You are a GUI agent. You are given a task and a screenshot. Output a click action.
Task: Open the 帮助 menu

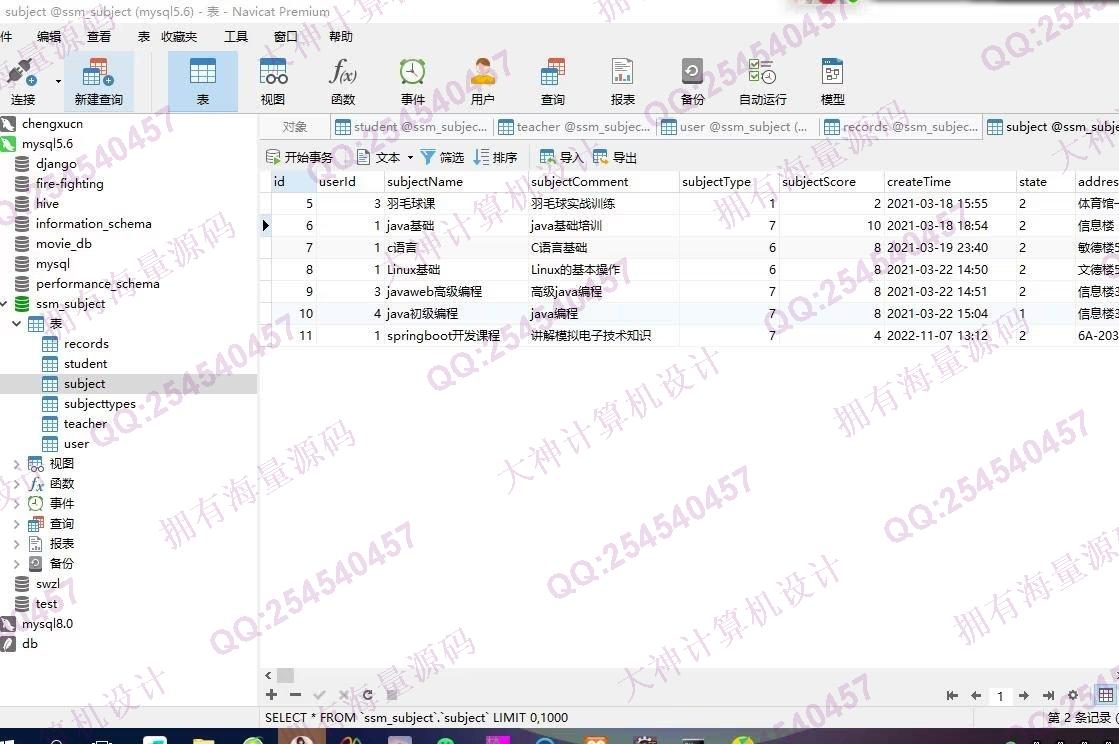click(x=340, y=36)
